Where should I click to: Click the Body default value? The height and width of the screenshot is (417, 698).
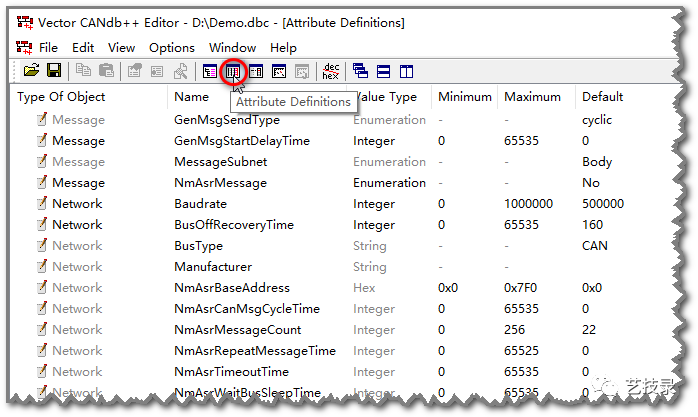pos(597,162)
